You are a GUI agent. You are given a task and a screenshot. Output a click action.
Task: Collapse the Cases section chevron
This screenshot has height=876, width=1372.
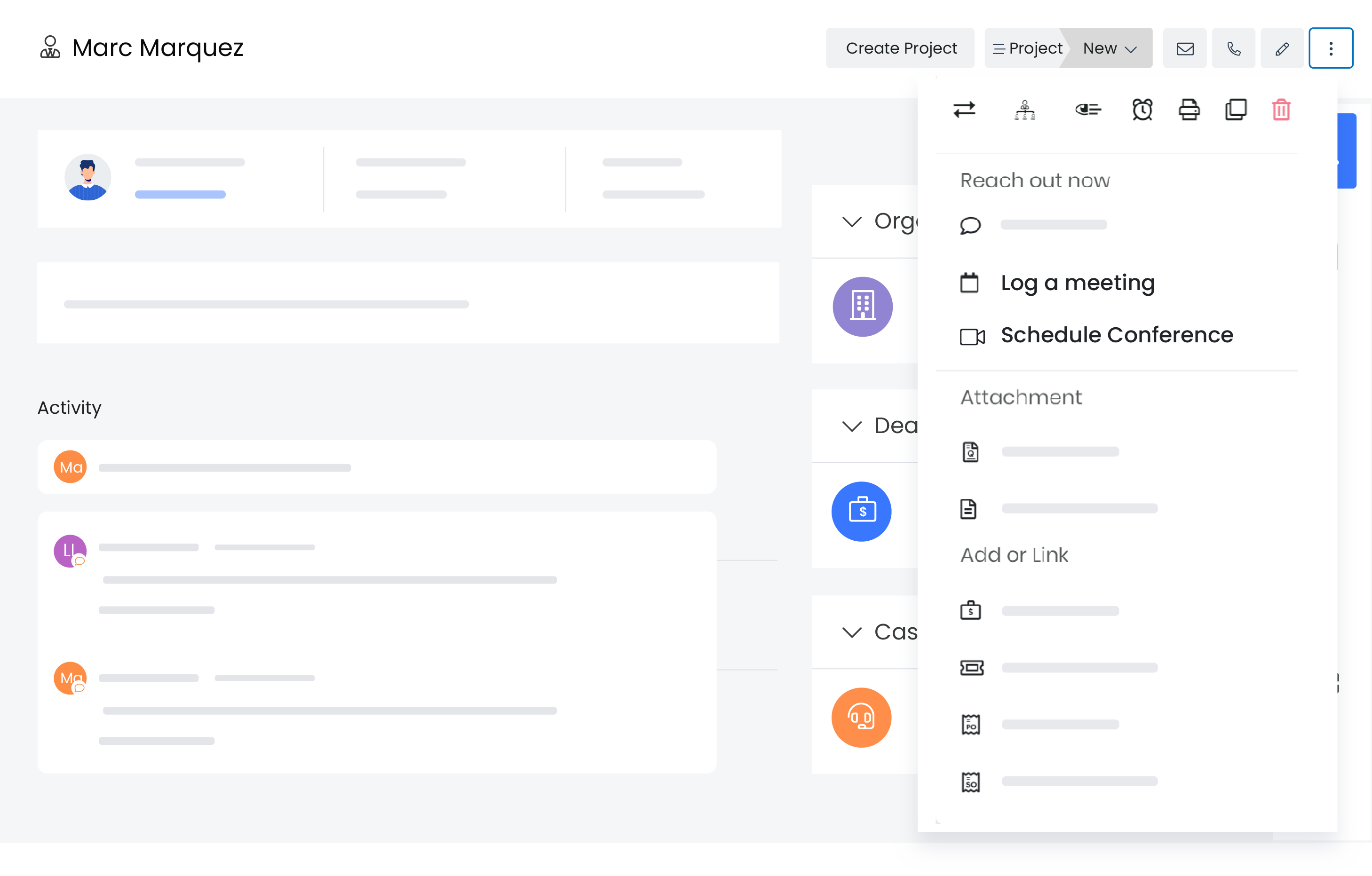click(x=851, y=632)
